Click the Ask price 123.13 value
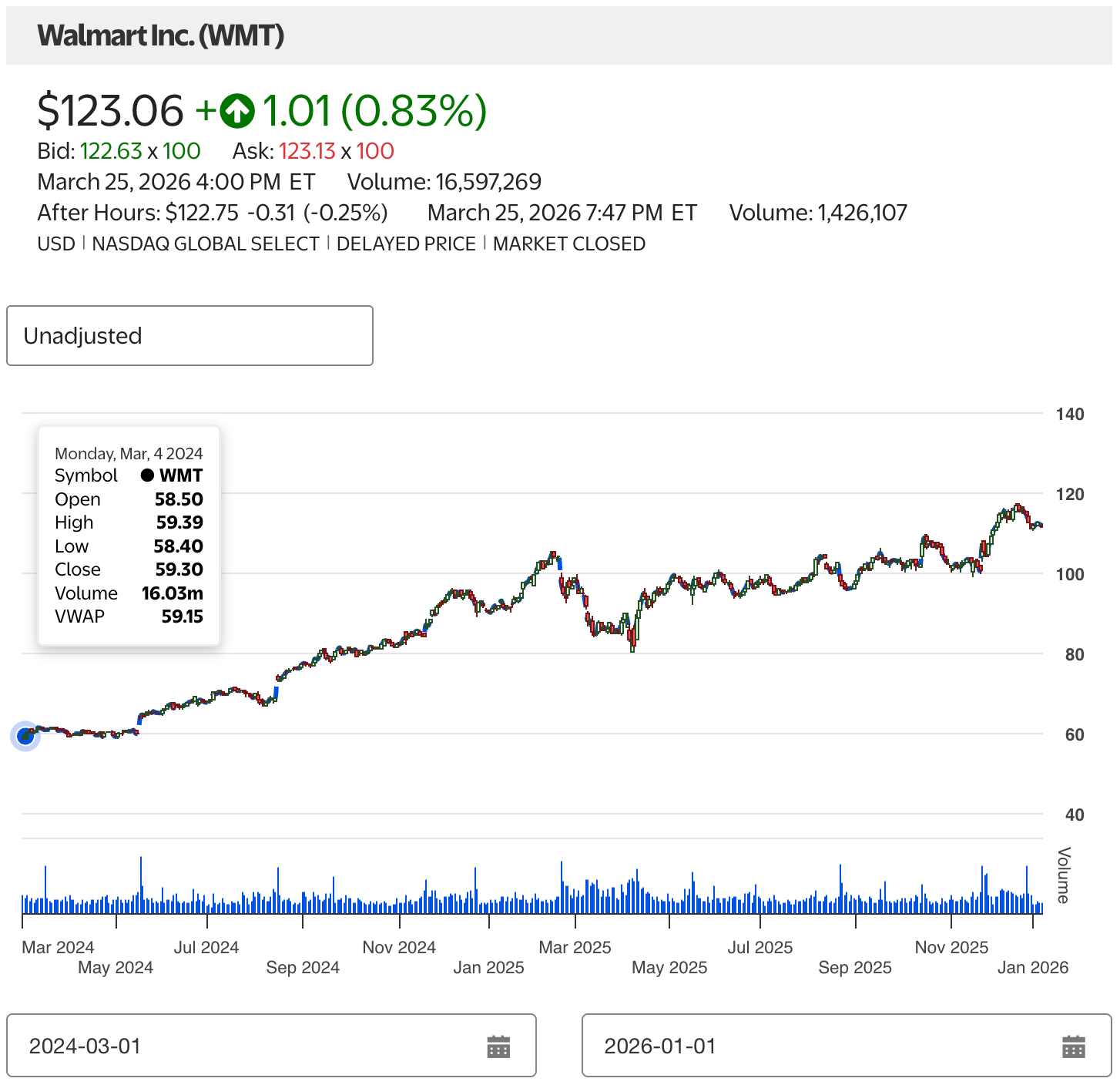Viewport: 1120px width, 1085px height. (307, 151)
